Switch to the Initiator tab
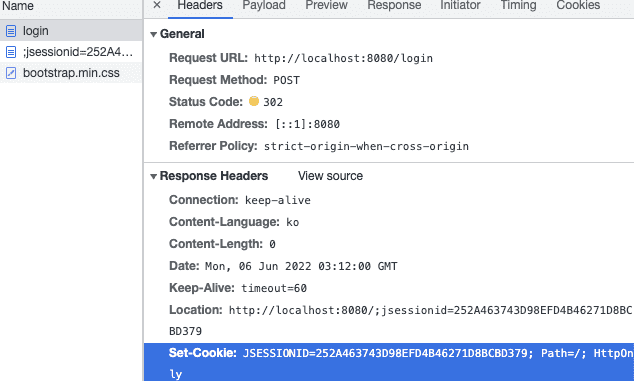This screenshot has height=381, width=634. pyautogui.click(x=460, y=6)
